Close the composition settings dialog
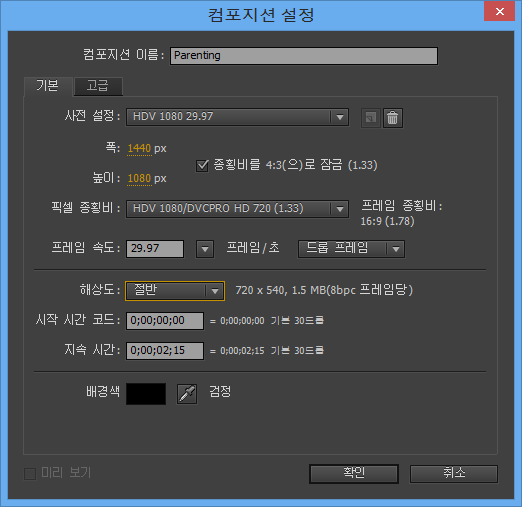522x507 pixels. pyautogui.click(x=499, y=11)
